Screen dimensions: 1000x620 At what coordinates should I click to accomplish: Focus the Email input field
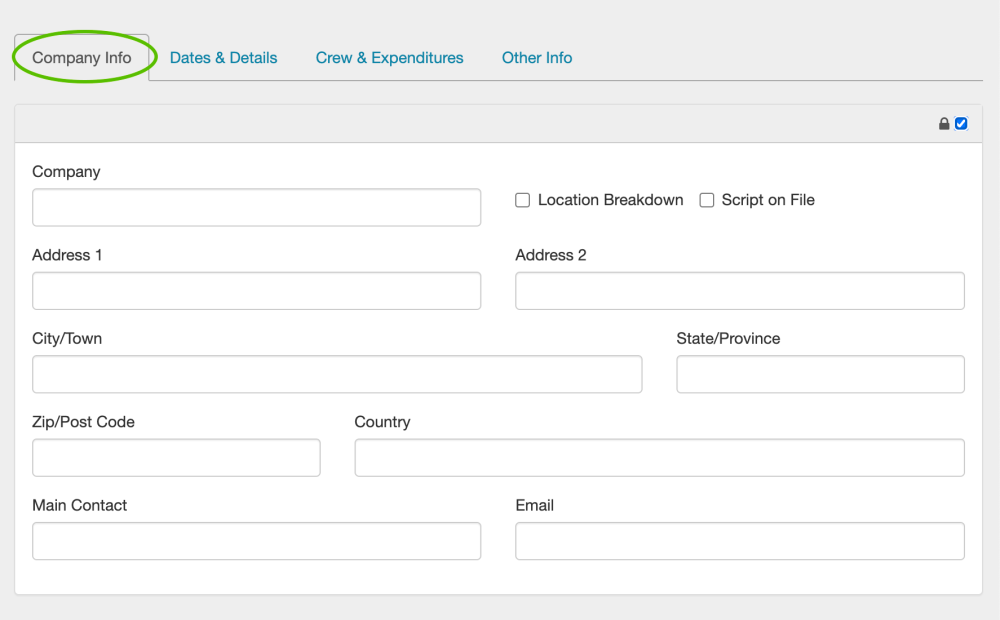(x=739, y=541)
